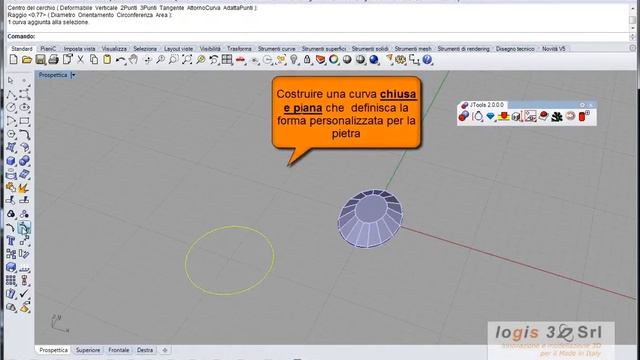Image resolution: width=640 pixels, height=360 pixels.
Task: Open the Visualizza tab
Action: 114,49
